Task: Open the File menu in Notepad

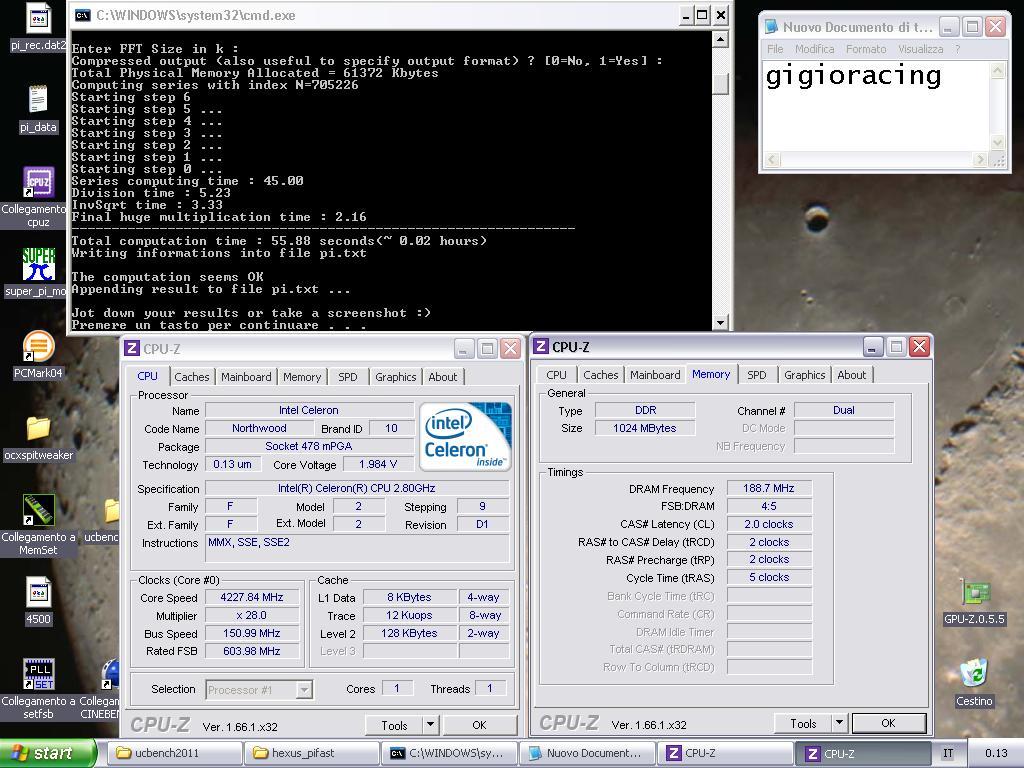Action: coord(775,49)
